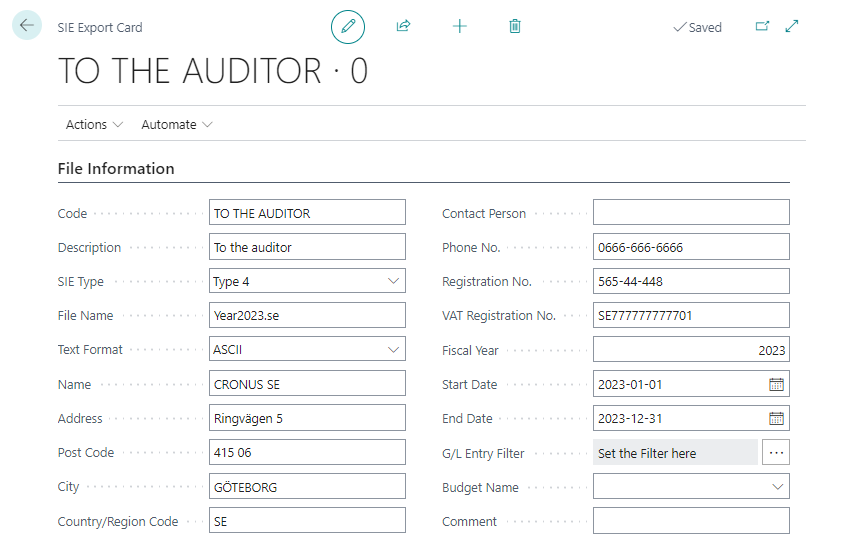Click the Registration No. field
Image resolution: width=849 pixels, height=558 pixels.
(x=691, y=281)
